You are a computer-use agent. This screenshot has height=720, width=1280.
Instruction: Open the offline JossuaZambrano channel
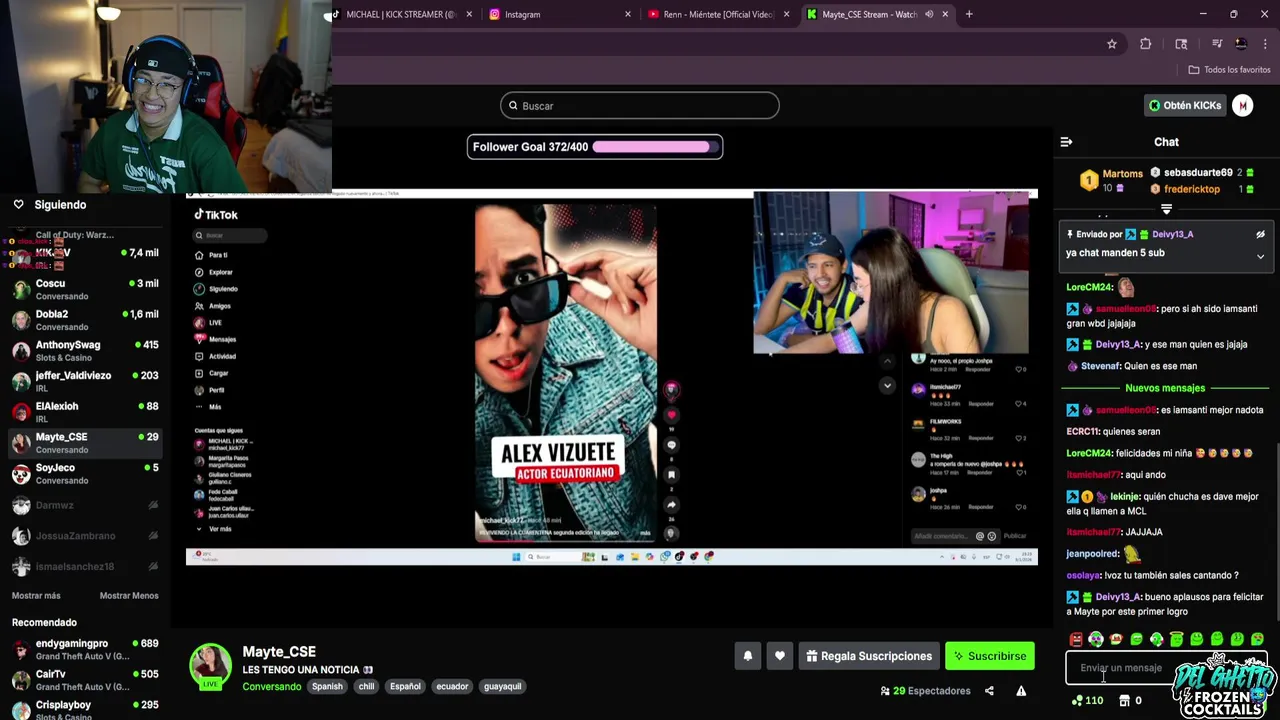coord(85,536)
